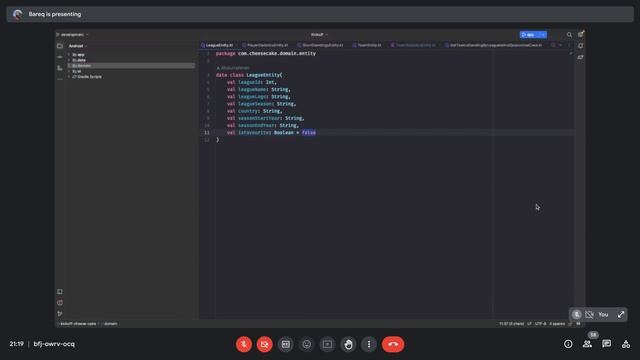Open the in-call chat panel
Screen dimensions: 640x360
point(607,344)
